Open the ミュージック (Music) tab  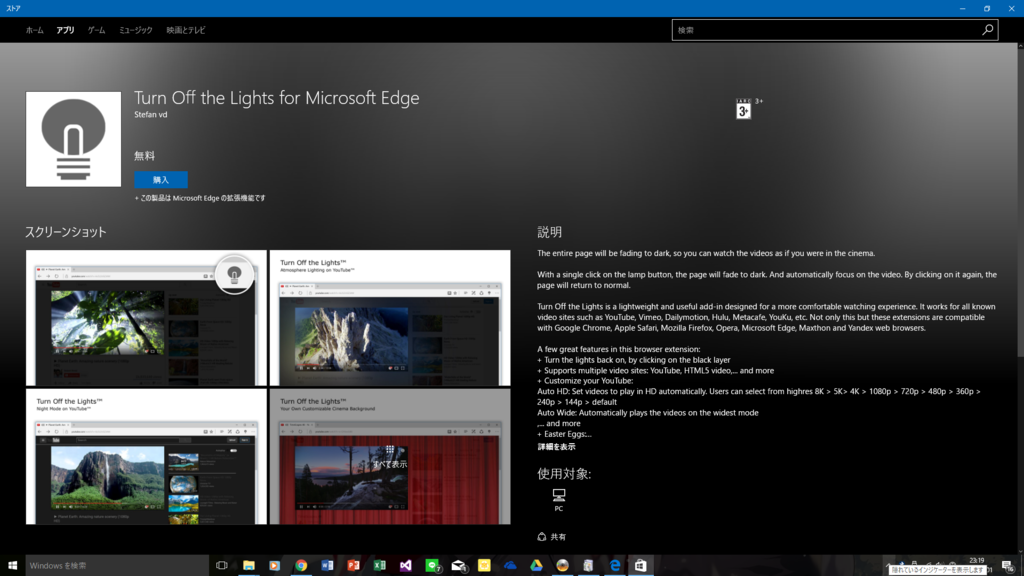(136, 30)
